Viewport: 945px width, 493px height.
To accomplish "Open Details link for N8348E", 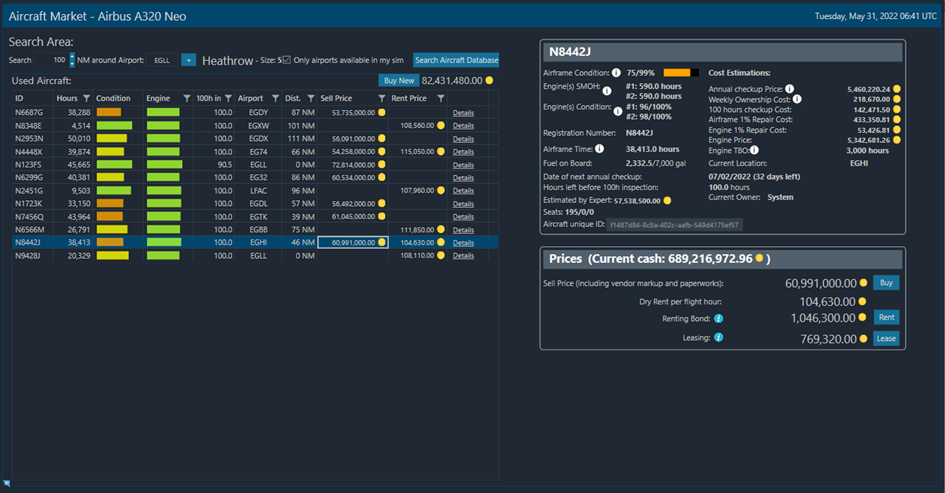I will pyautogui.click(x=463, y=125).
